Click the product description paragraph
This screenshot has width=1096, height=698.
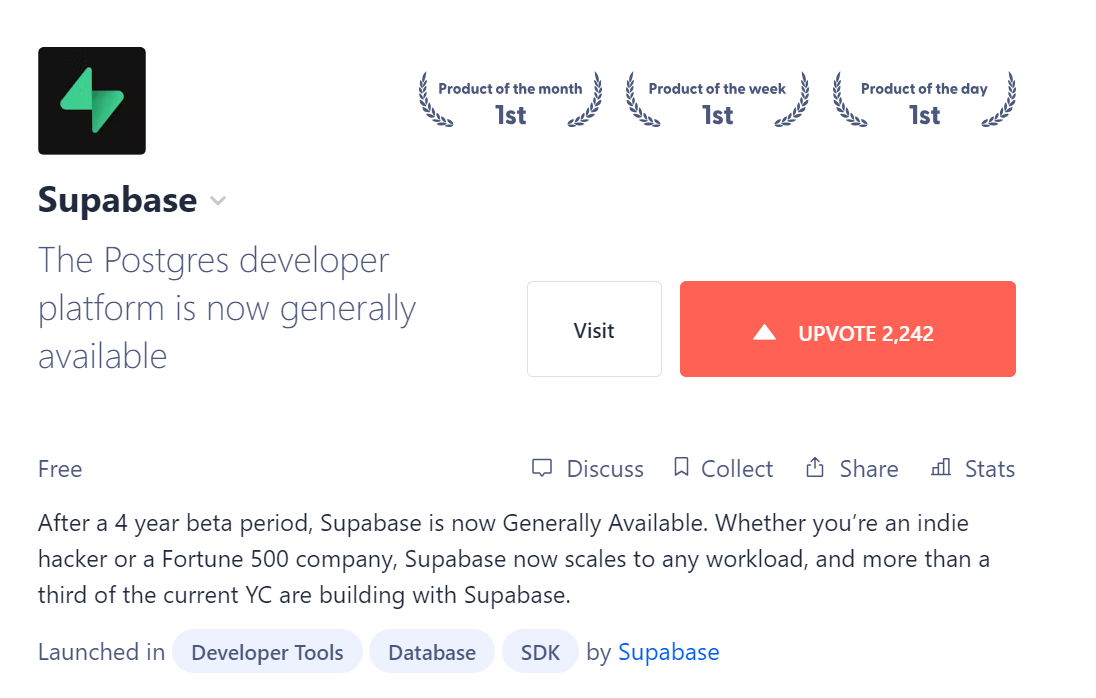pyautogui.click(x=513, y=559)
